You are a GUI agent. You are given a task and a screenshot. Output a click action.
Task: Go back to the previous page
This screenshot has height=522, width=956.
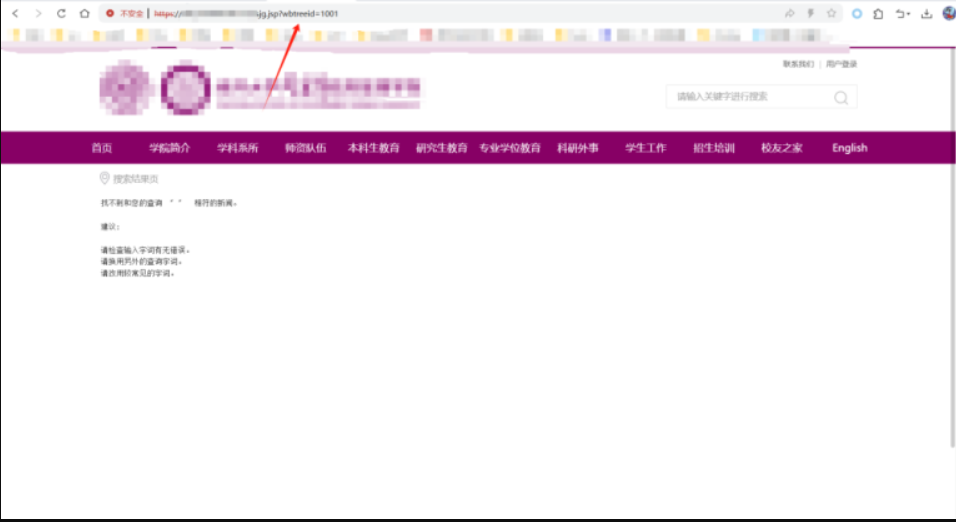[x=15, y=13]
